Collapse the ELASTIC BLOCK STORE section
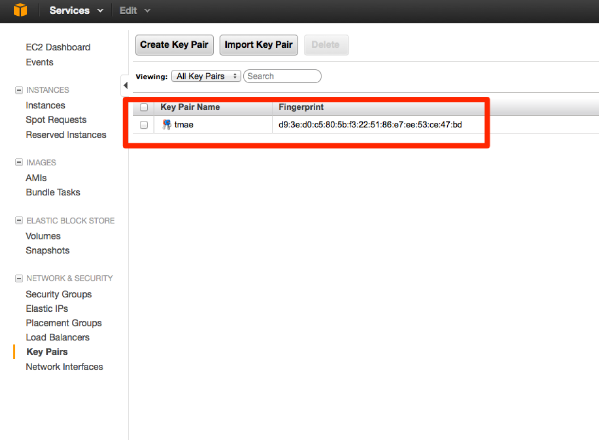The image size is (599, 440). pos(19,220)
